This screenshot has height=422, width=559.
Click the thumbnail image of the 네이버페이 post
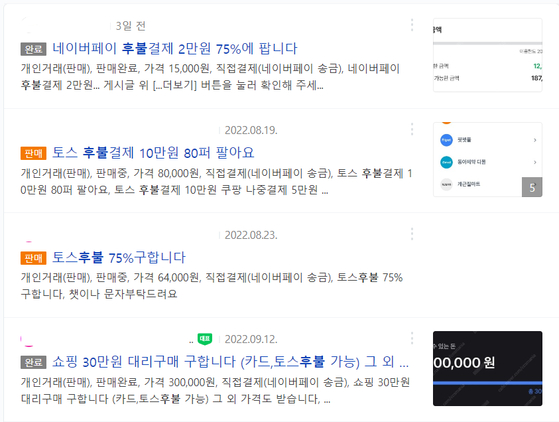[x=488, y=55]
